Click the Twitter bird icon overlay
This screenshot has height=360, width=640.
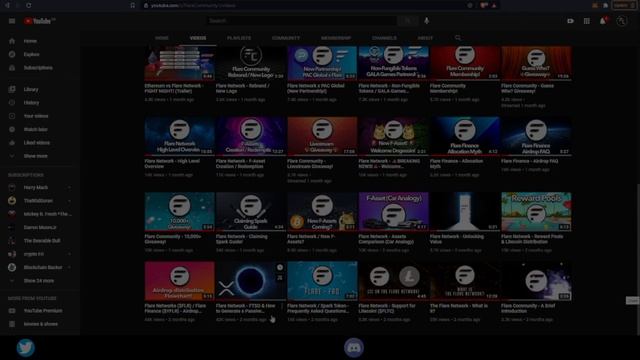pos(25,348)
